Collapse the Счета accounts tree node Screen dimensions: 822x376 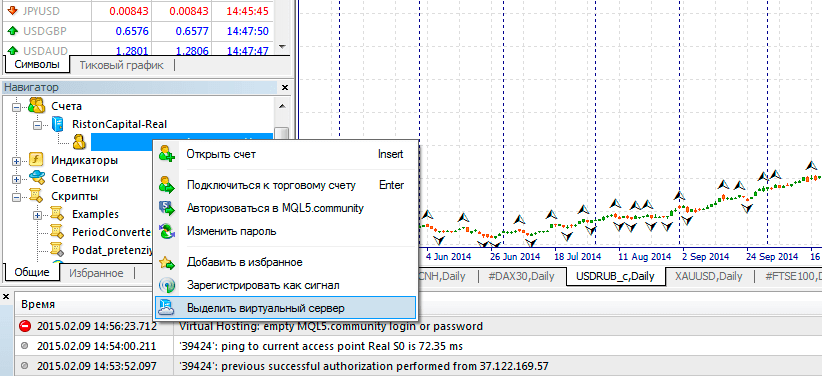pyautogui.click(x=16, y=107)
